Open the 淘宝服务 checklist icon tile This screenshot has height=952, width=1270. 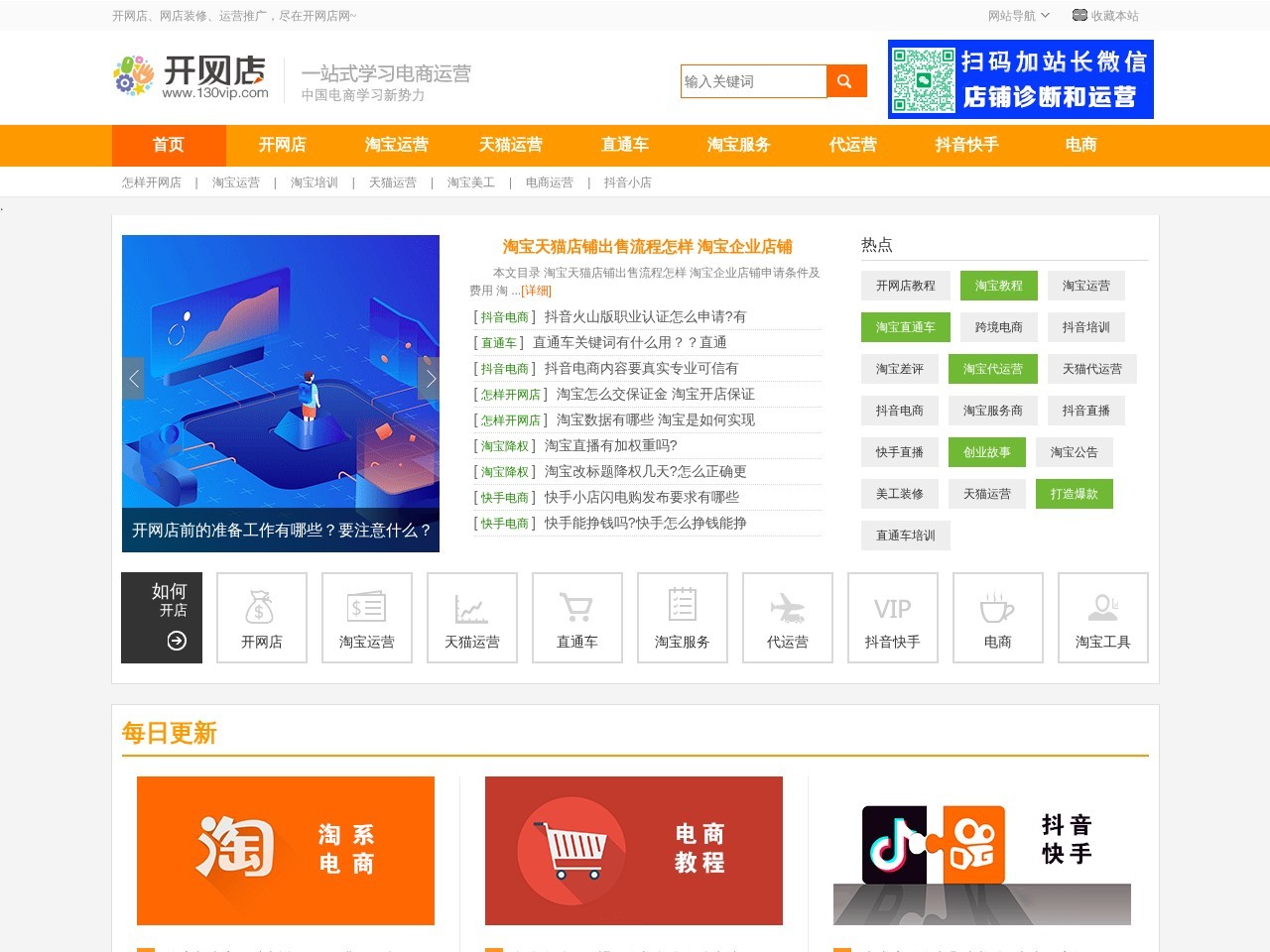point(683,618)
